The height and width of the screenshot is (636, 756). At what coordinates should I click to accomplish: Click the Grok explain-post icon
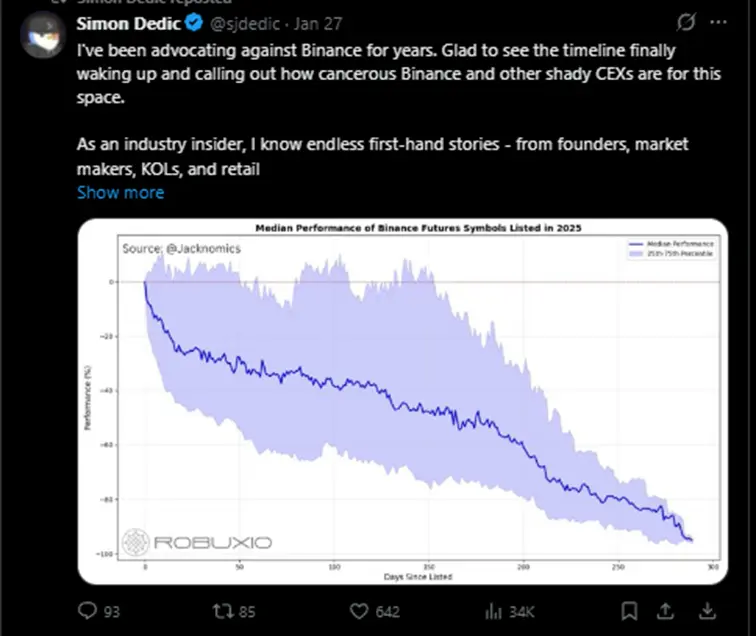coord(687,23)
